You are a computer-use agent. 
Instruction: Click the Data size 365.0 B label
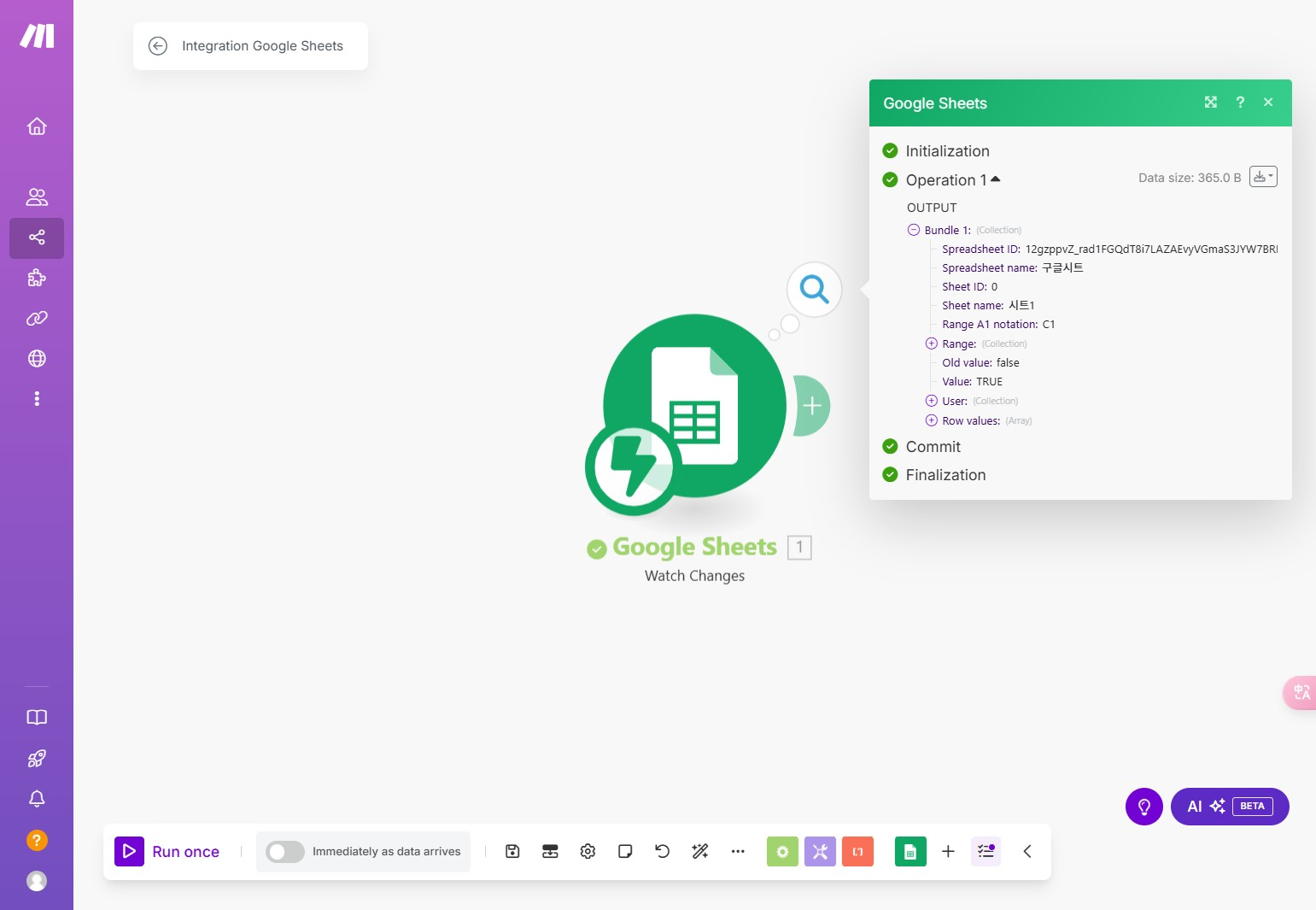pos(1190,178)
